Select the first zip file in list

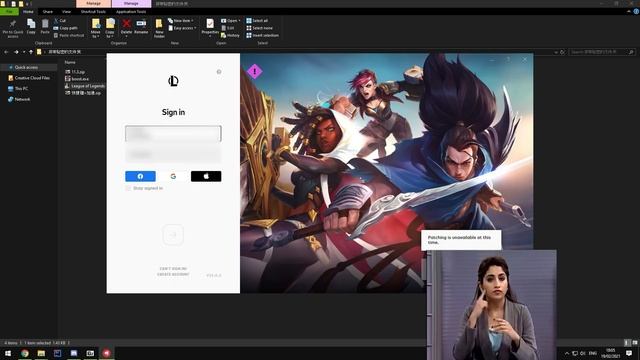75,72
